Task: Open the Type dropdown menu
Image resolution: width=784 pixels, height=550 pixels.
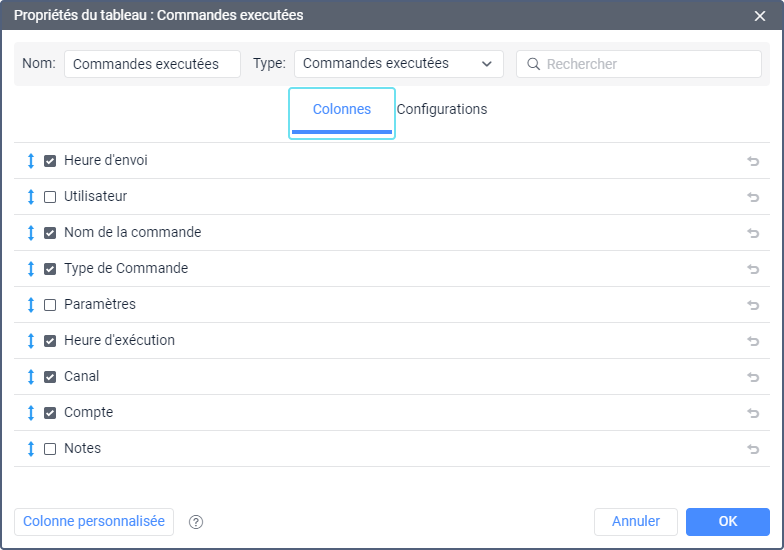Action: coord(398,64)
